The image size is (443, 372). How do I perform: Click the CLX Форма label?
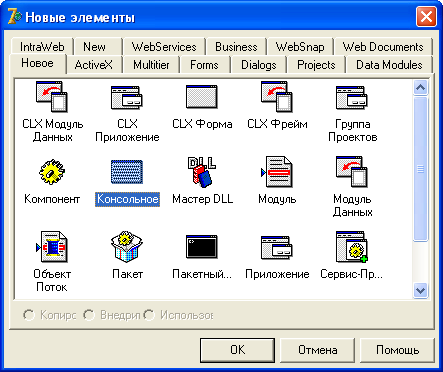pos(202,124)
